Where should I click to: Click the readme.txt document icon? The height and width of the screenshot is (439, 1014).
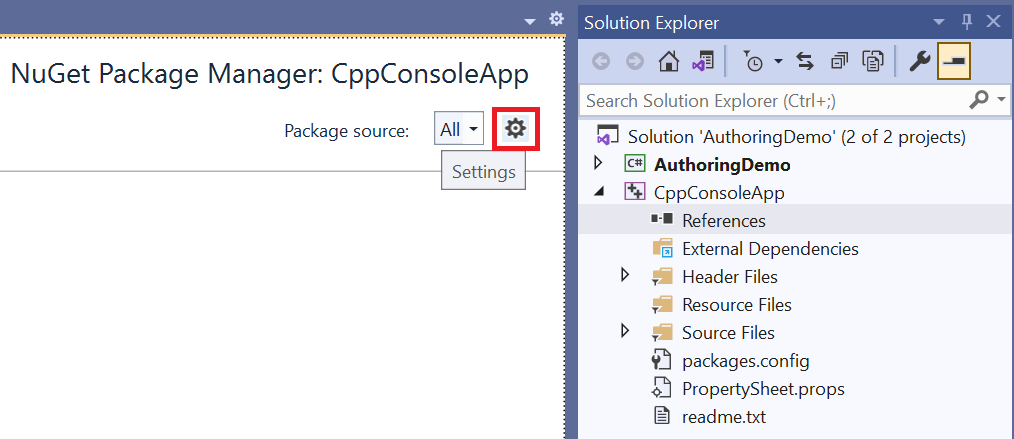[x=661, y=416]
